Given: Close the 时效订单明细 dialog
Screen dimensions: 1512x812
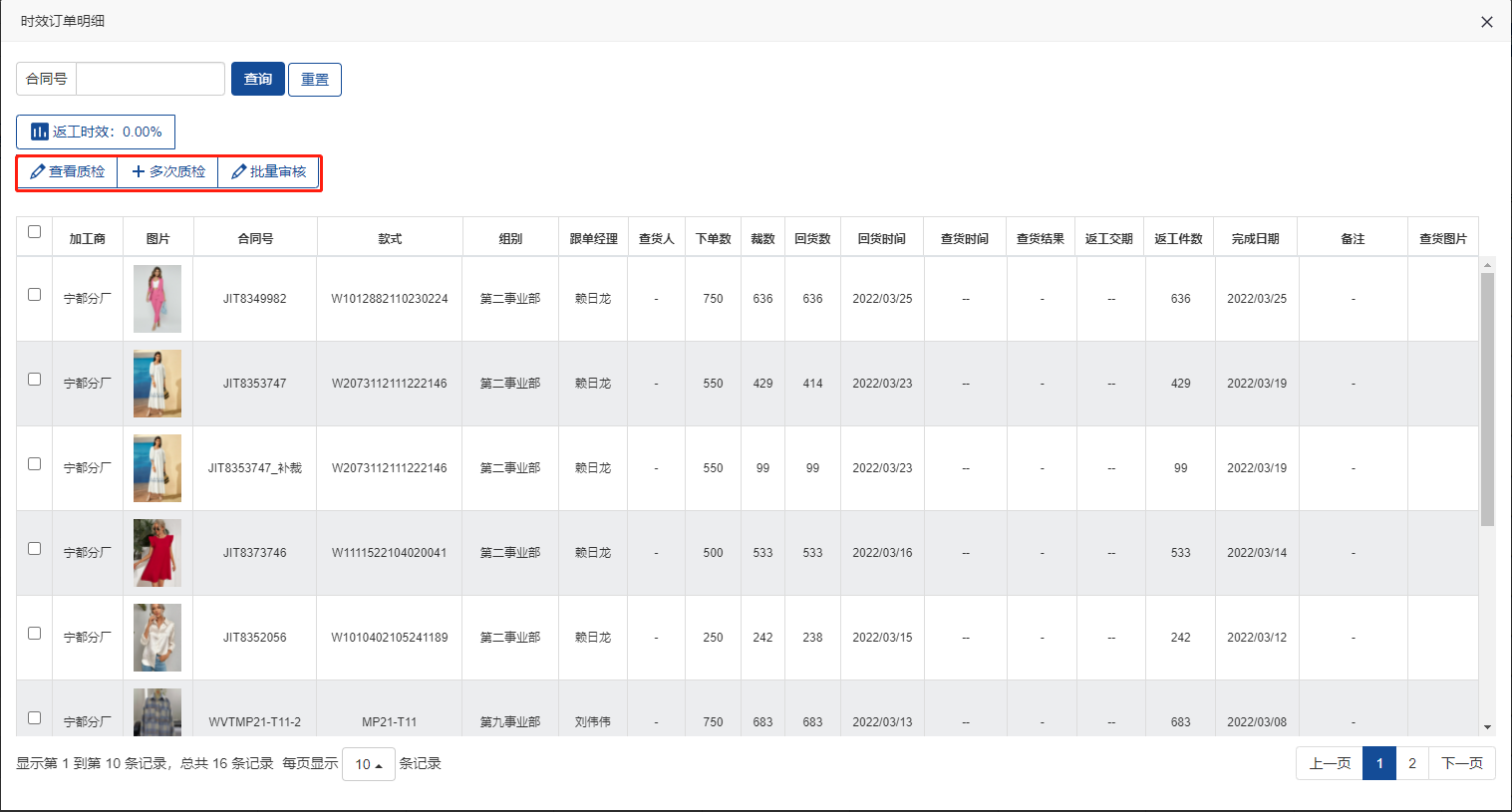Looking at the screenshot, I should click(x=1486, y=22).
